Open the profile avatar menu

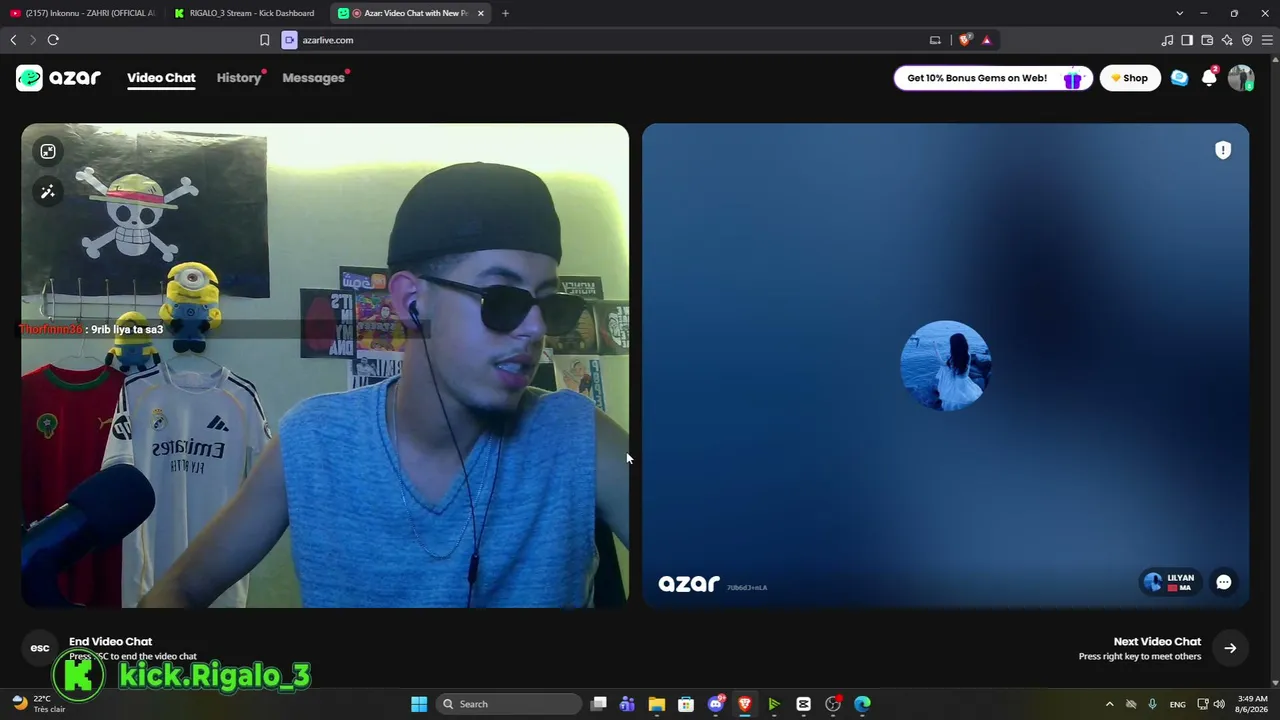[1241, 78]
